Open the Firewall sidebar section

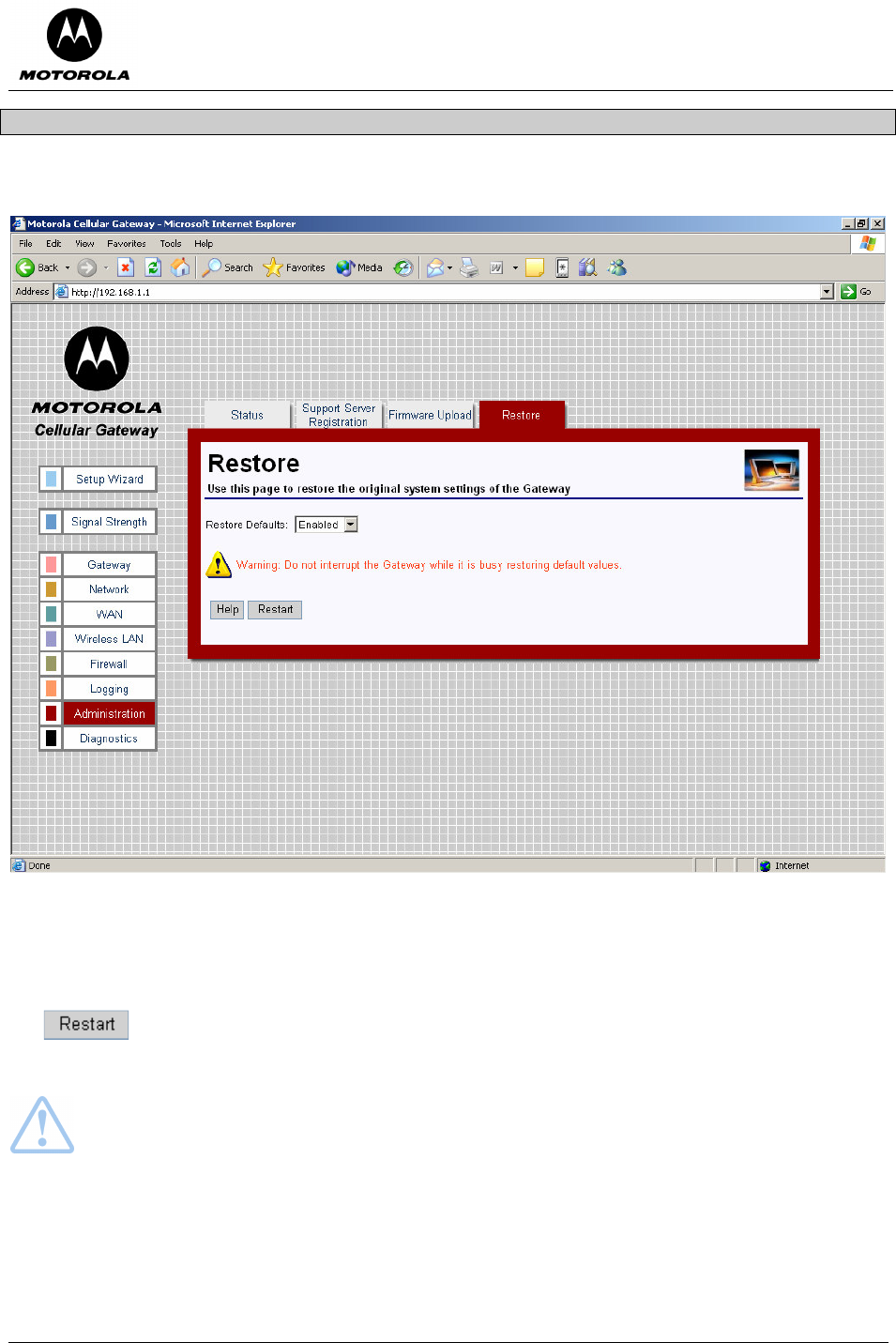pos(109,664)
